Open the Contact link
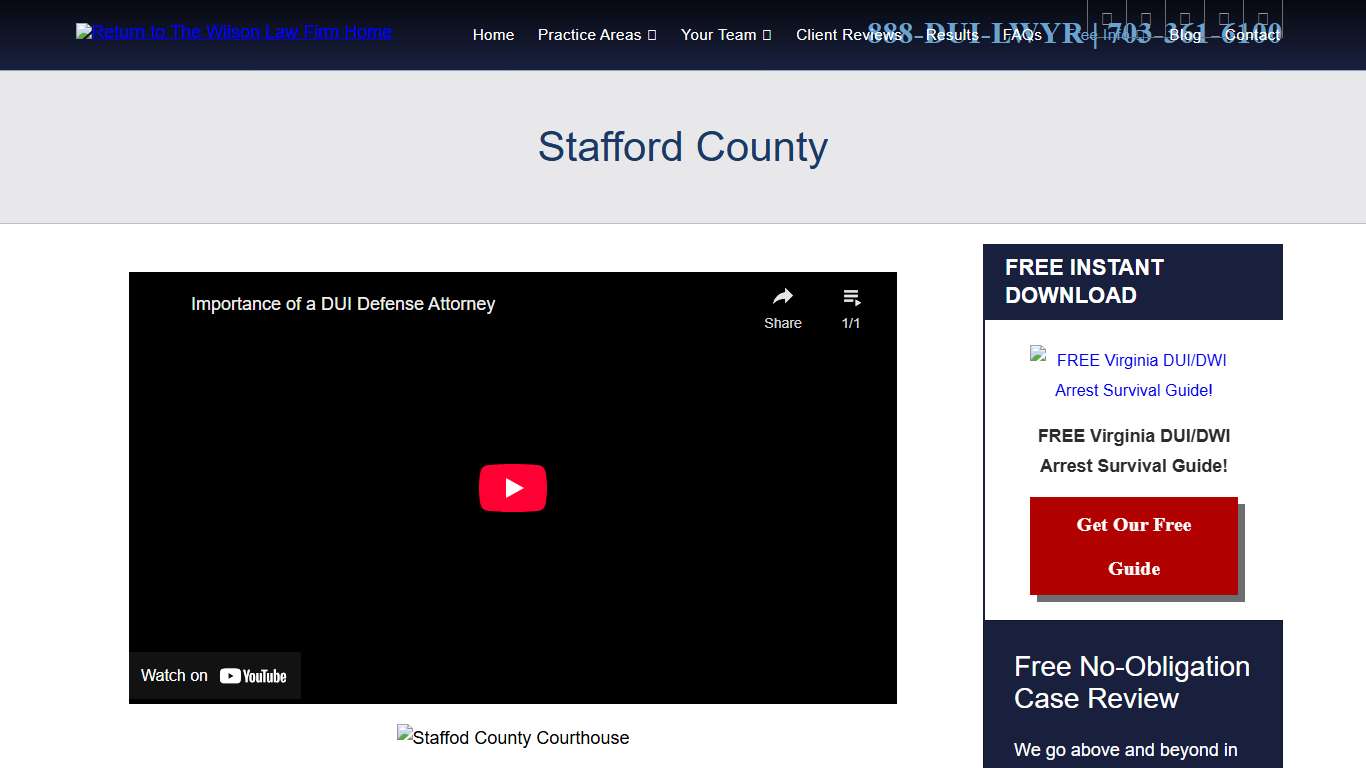 [1251, 34]
